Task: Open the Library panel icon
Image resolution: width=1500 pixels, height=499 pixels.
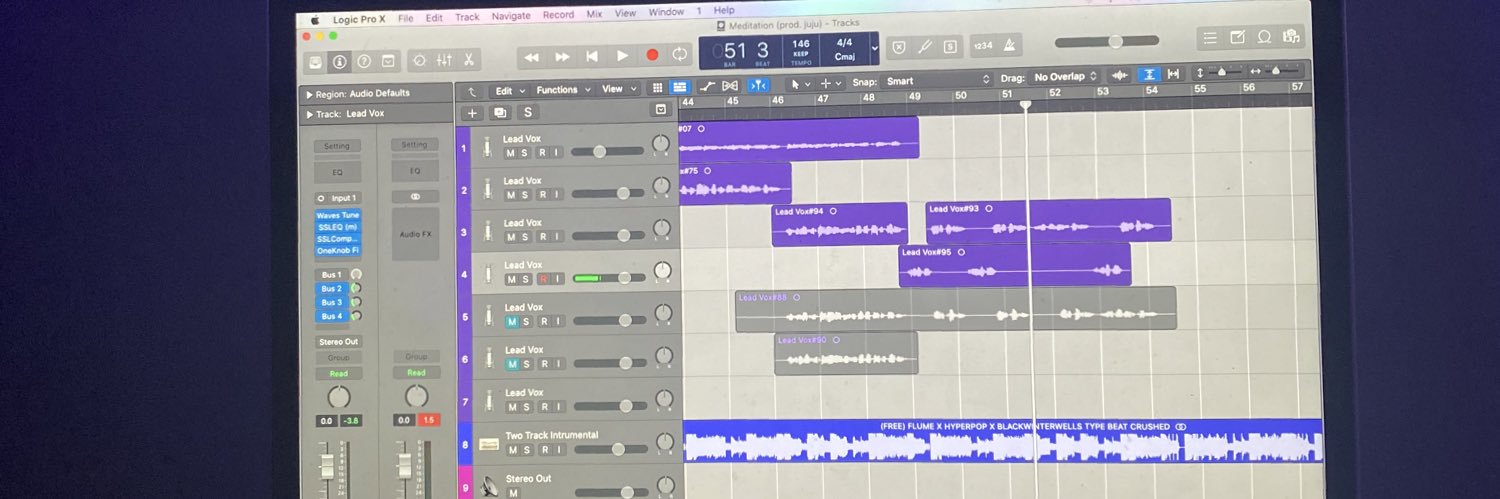Action: click(x=315, y=62)
